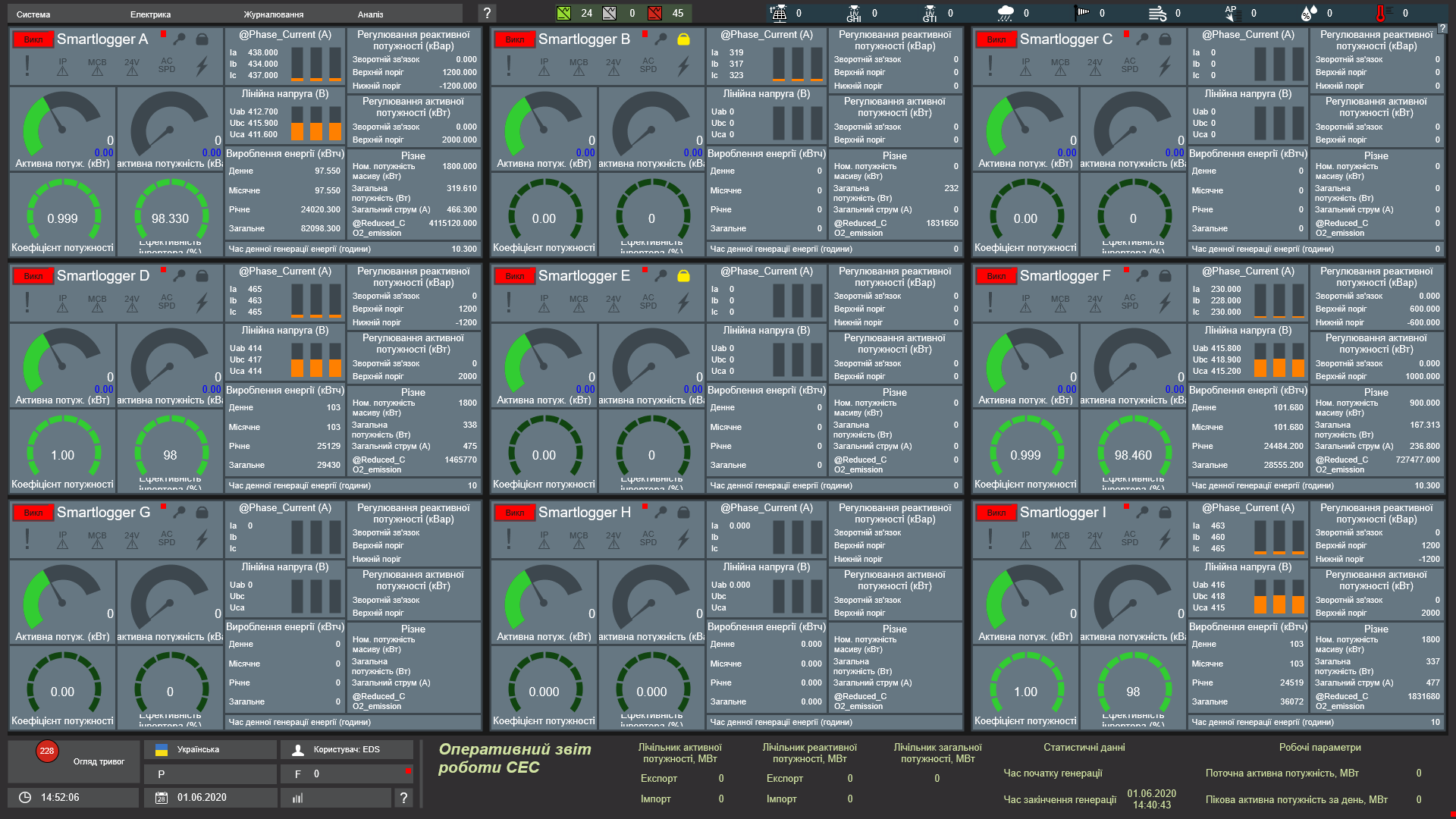
Task: Click the key icon on Smartlogger A
Action: click(x=180, y=39)
